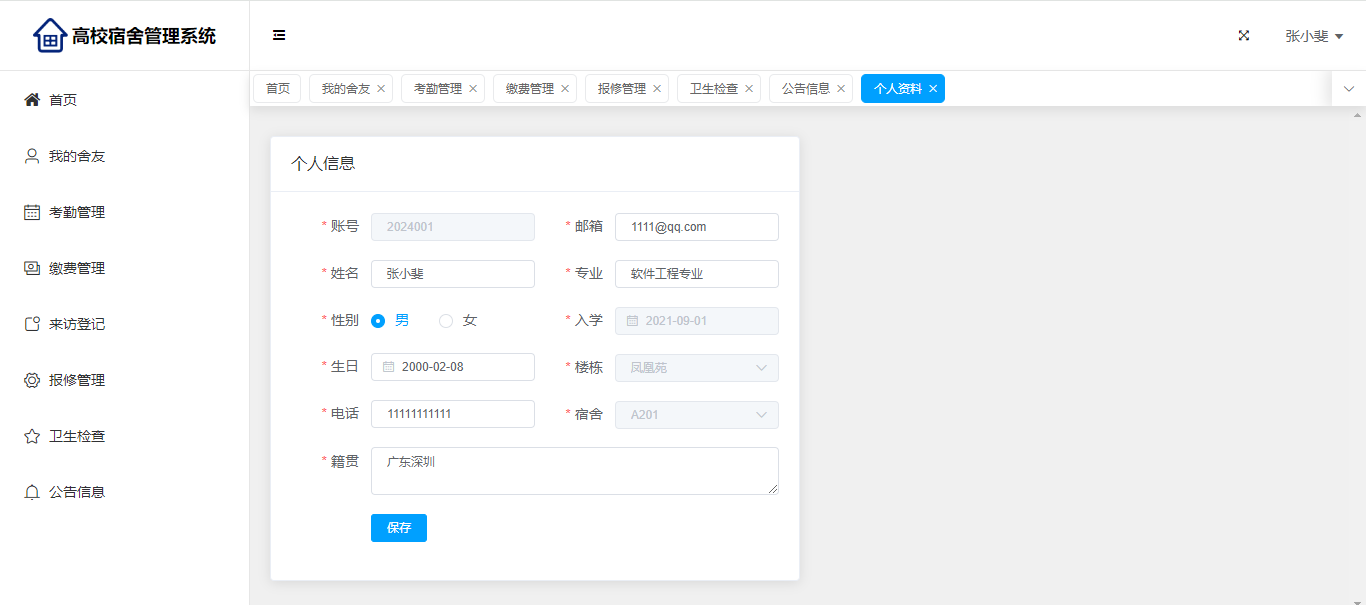Expand the tab list chevron at right

coord(1348,89)
